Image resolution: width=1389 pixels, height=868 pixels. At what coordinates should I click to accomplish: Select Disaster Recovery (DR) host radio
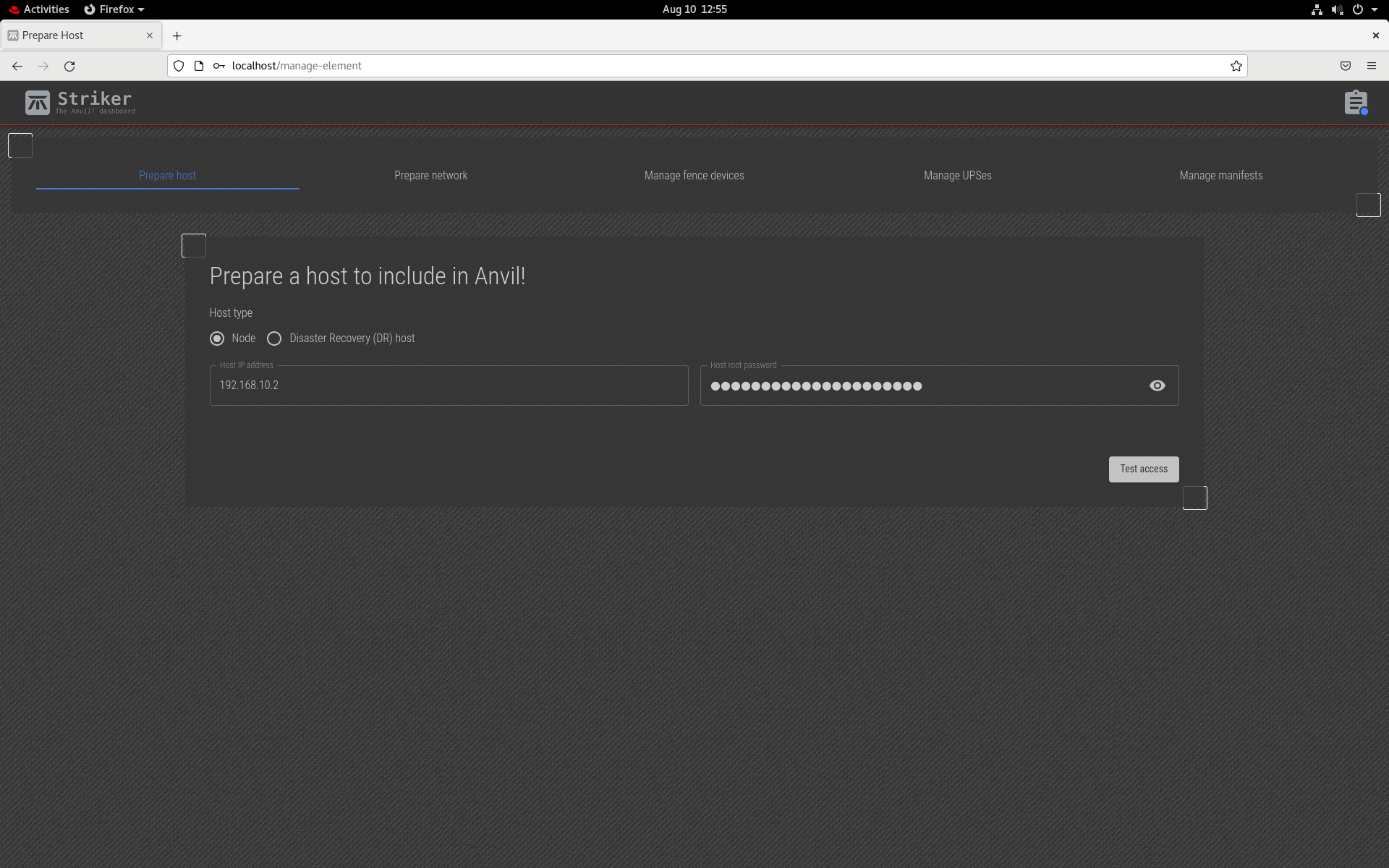[x=274, y=339]
